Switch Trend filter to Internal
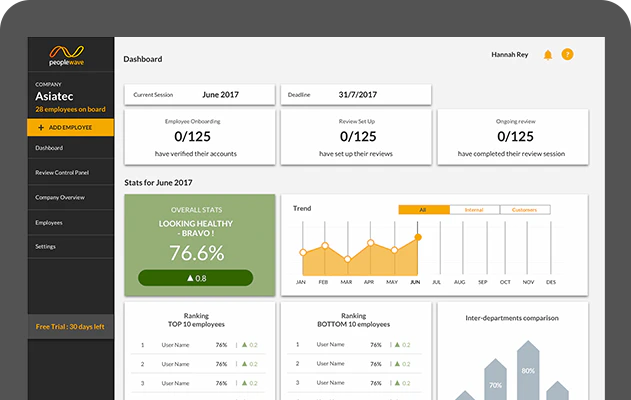The image size is (631, 400). pyautogui.click(x=474, y=210)
